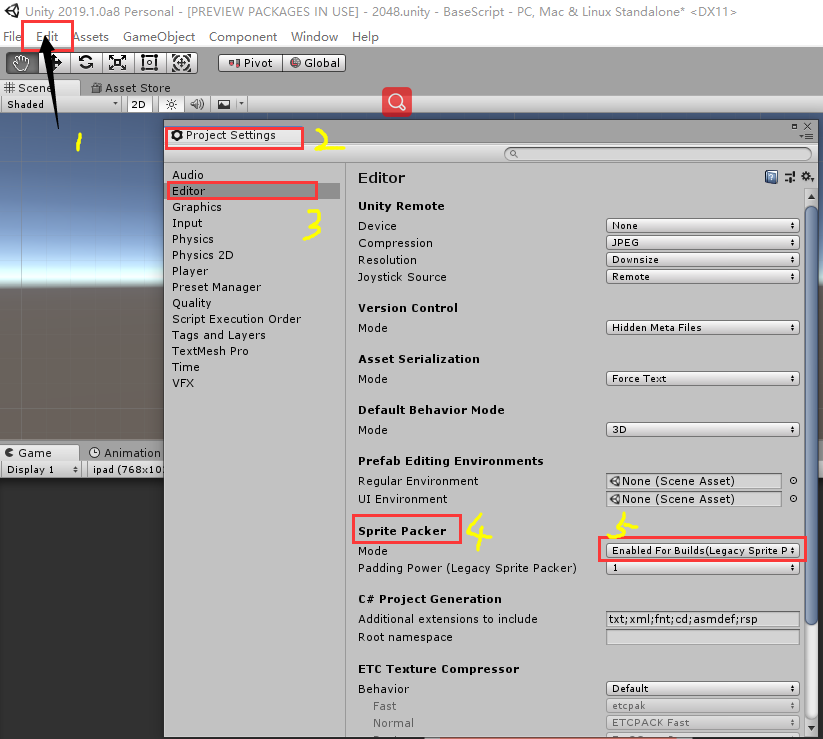This screenshot has height=739, width=823.
Task: Select Audio settings category
Action: [x=188, y=175]
